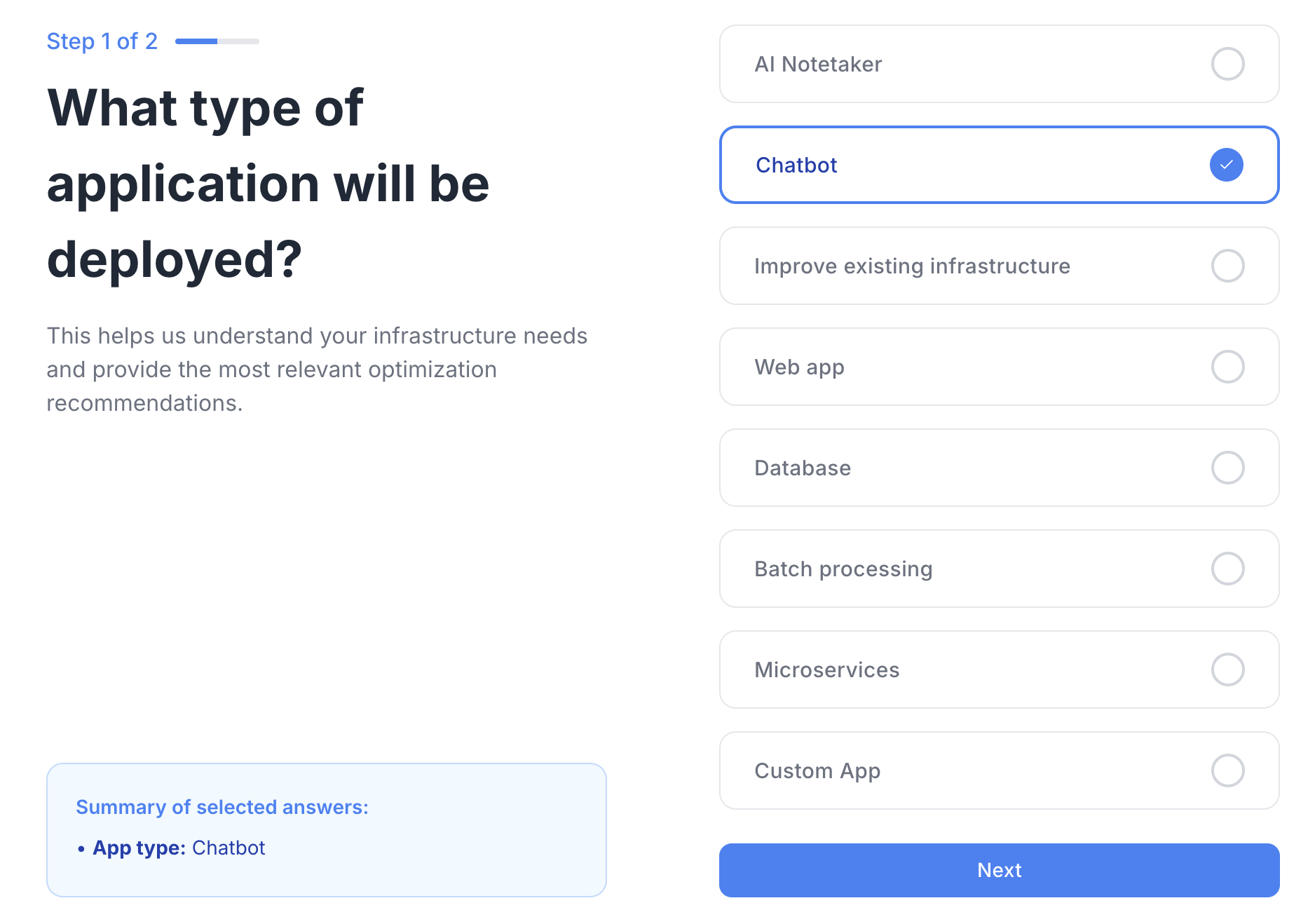Click the Database option label
The image size is (1315, 924).
click(x=803, y=468)
